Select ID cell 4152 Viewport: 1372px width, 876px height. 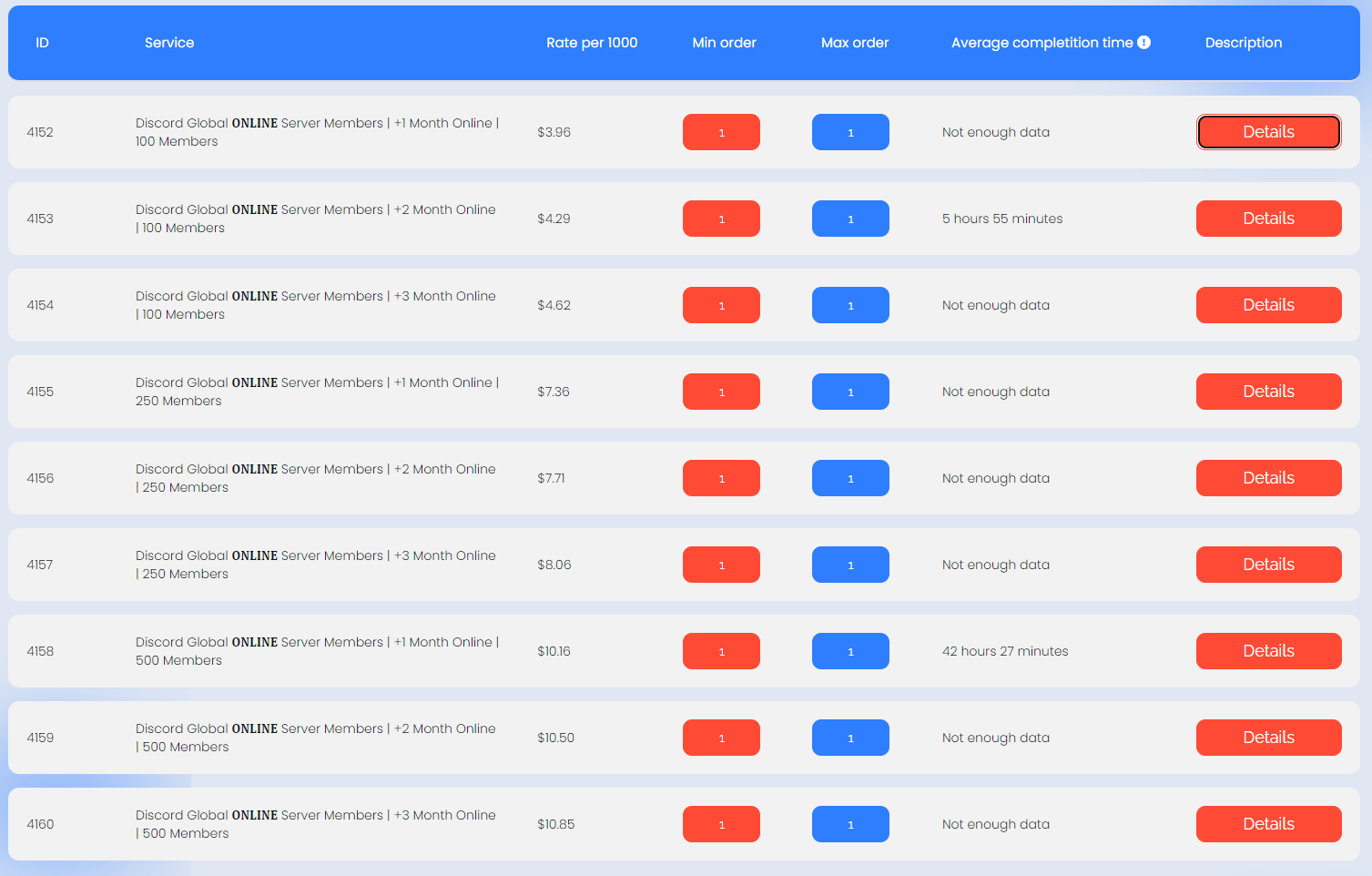tap(40, 132)
